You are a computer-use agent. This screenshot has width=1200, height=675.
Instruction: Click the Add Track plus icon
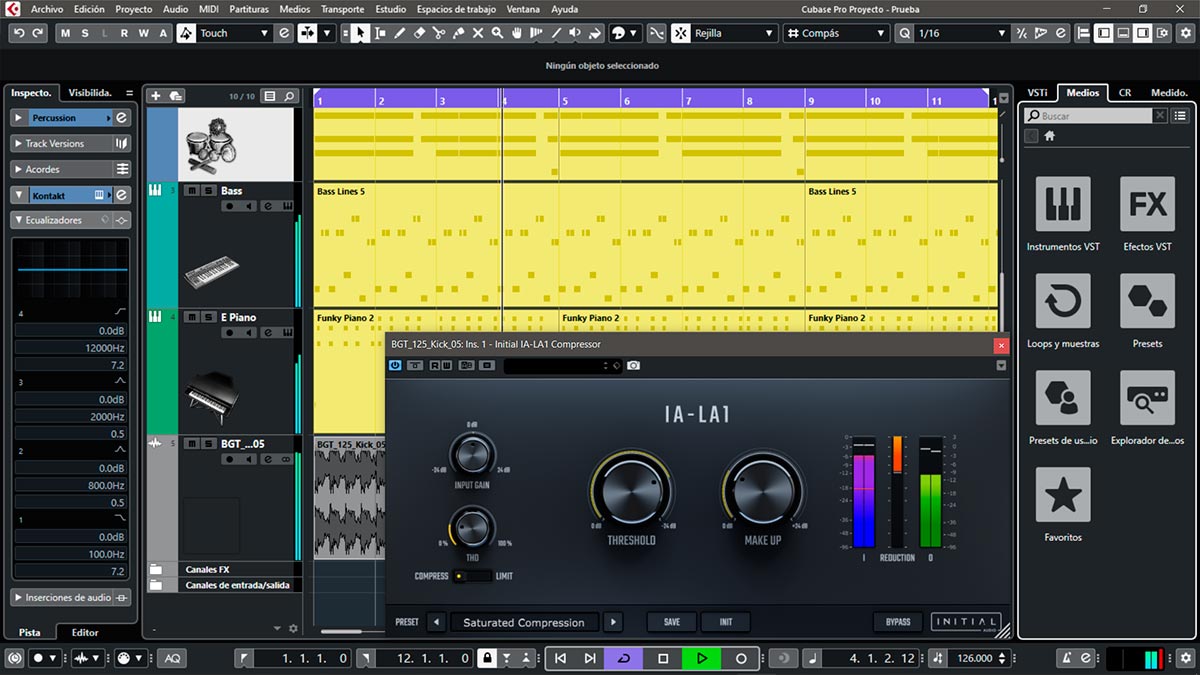(x=155, y=96)
